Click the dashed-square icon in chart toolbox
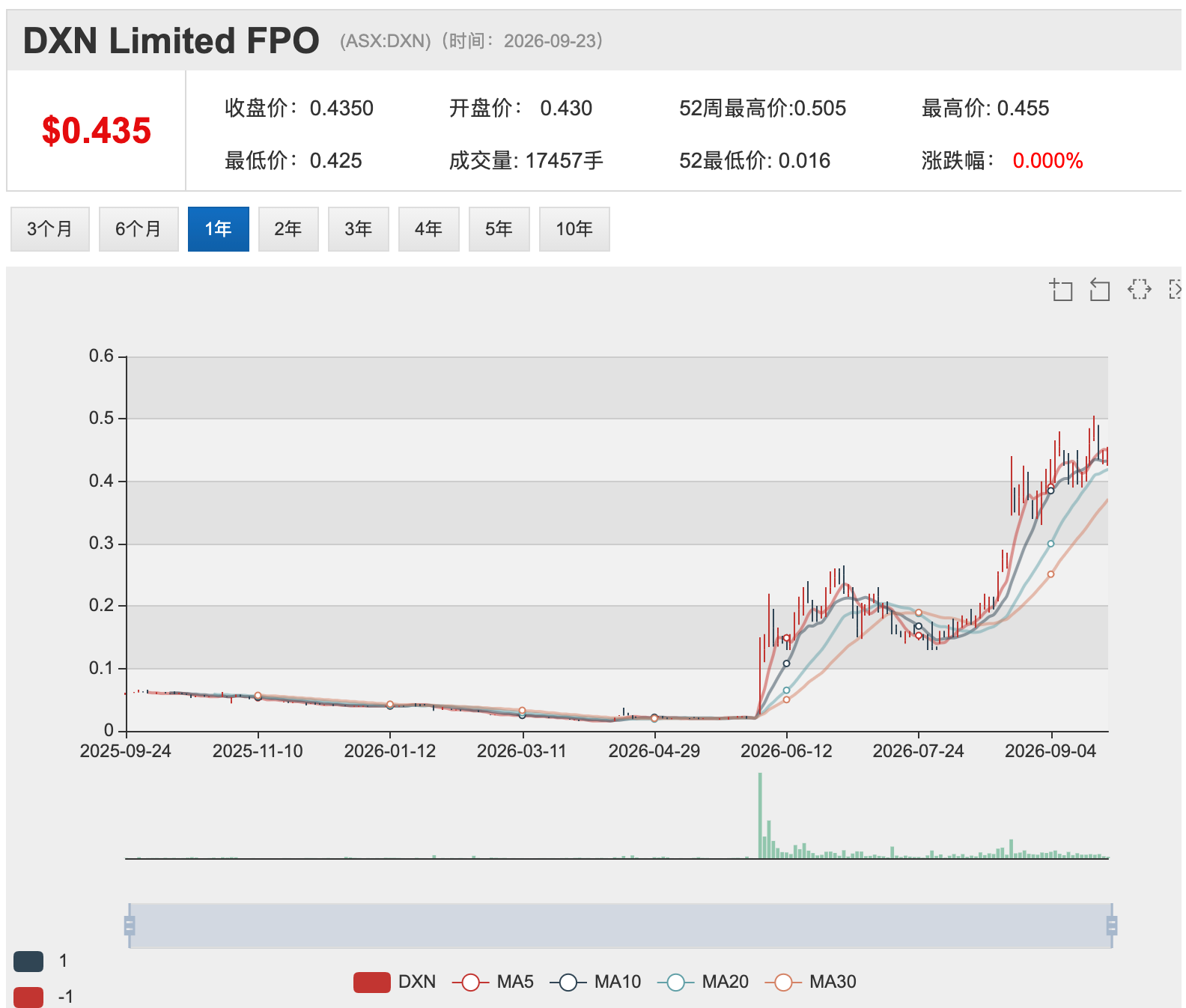The height and width of the screenshot is (1008, 1186). click(1140, 289)
